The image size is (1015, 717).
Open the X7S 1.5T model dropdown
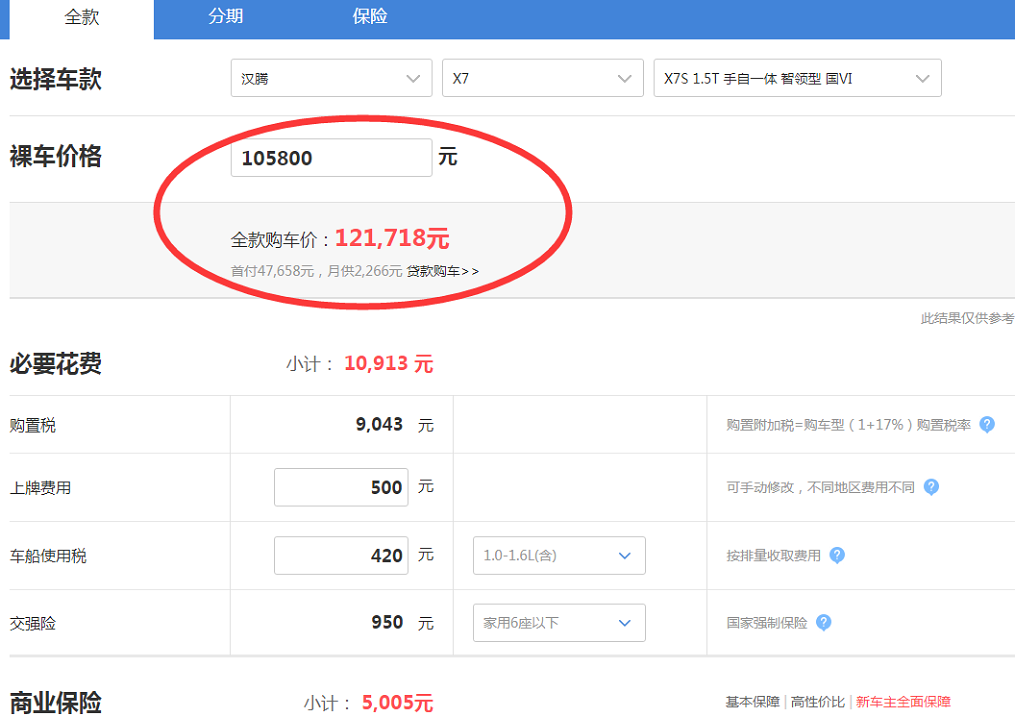tap(798, 78)
